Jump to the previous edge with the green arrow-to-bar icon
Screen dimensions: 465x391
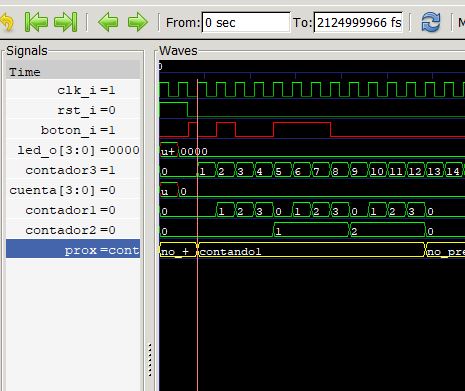(x=36, y=22)
